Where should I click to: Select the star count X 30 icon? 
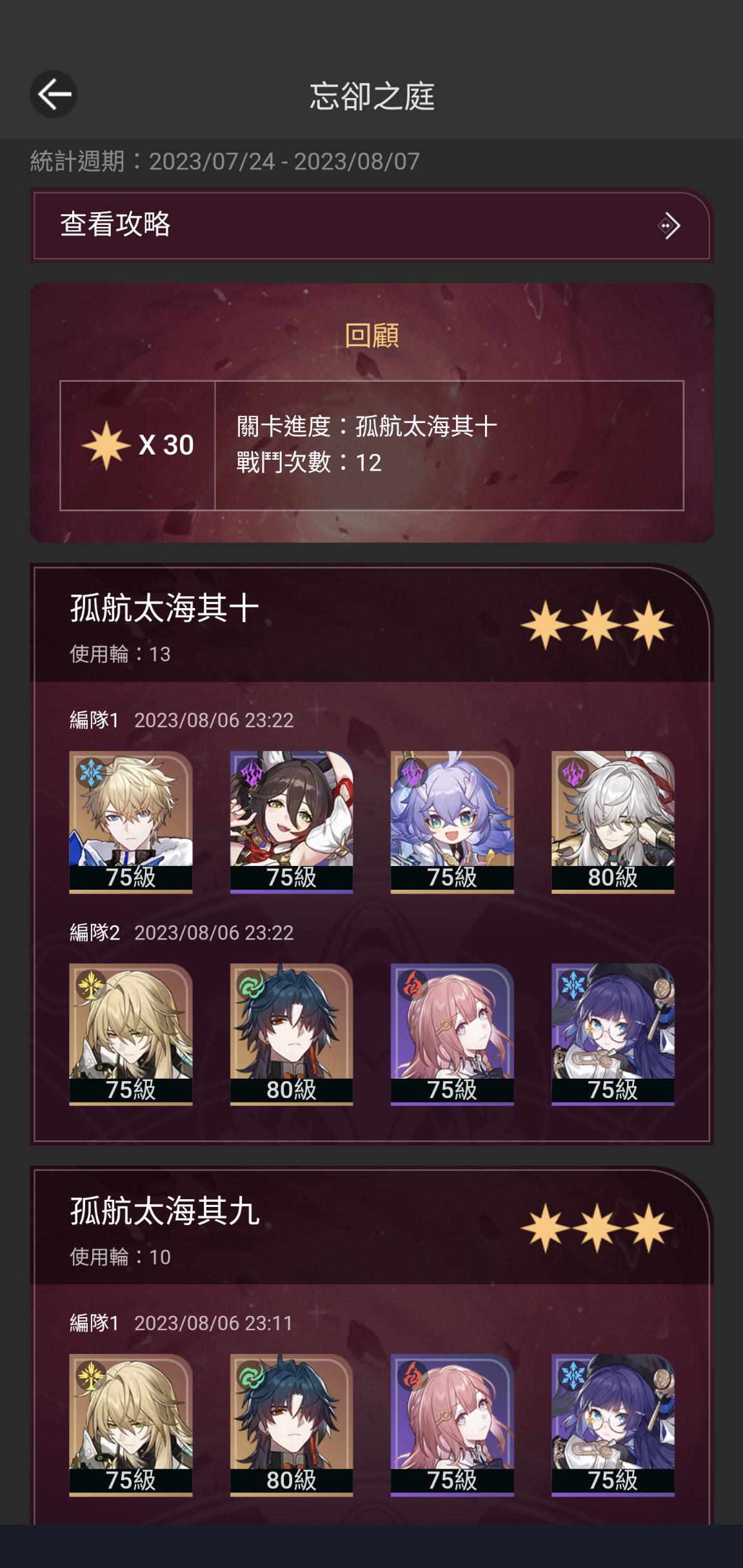pyautogui.click(x=137, y=445)
